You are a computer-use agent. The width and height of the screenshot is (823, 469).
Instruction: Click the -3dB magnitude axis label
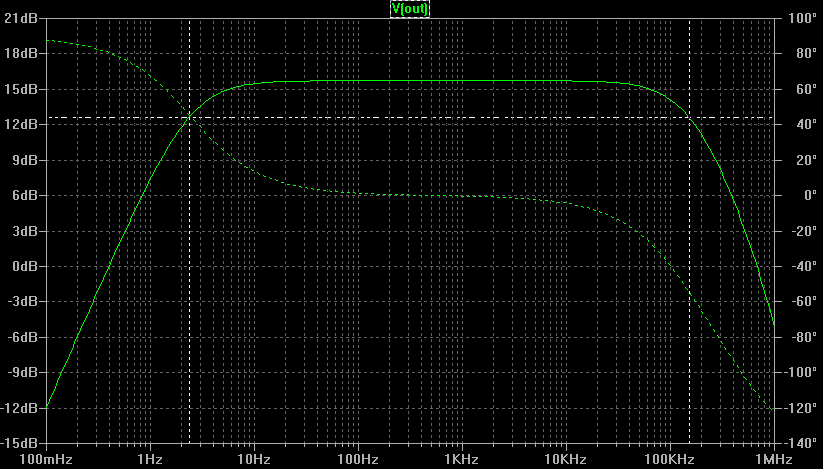click(x=23, y=302)
